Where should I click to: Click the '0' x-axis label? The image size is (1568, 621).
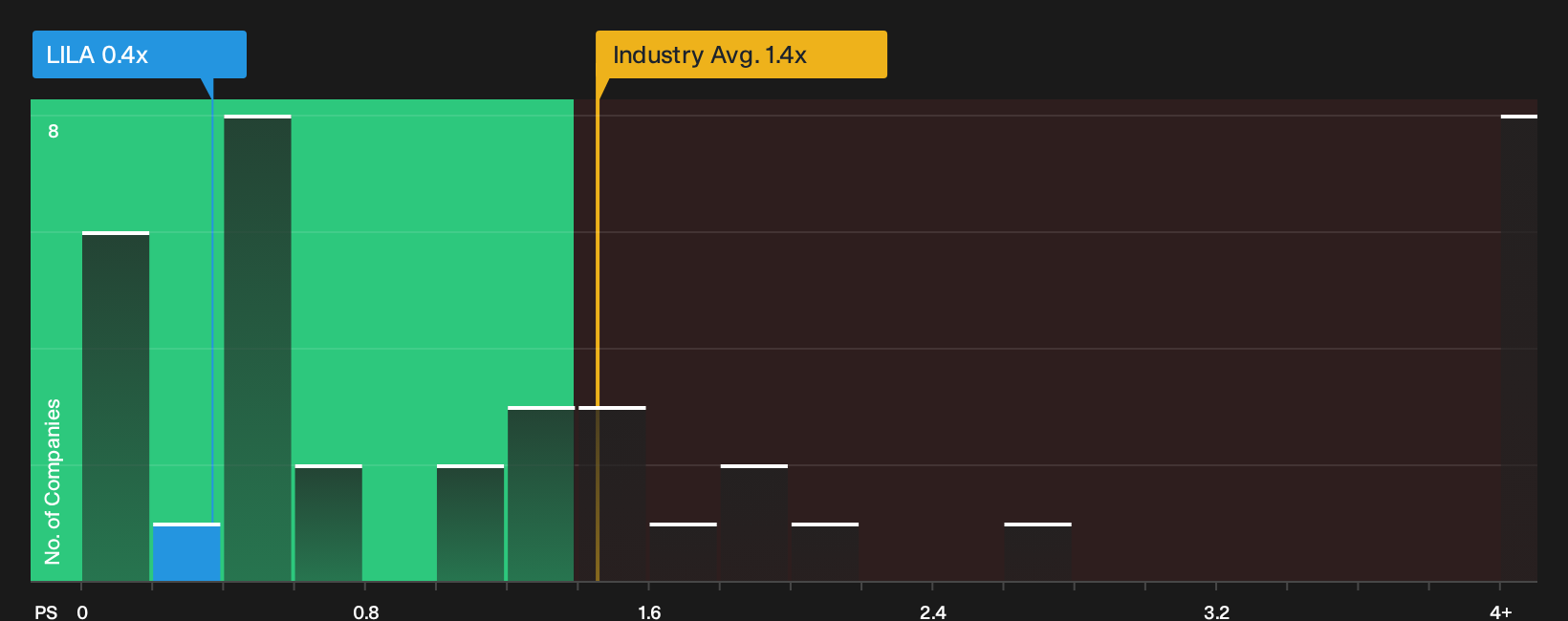point(82,611)
